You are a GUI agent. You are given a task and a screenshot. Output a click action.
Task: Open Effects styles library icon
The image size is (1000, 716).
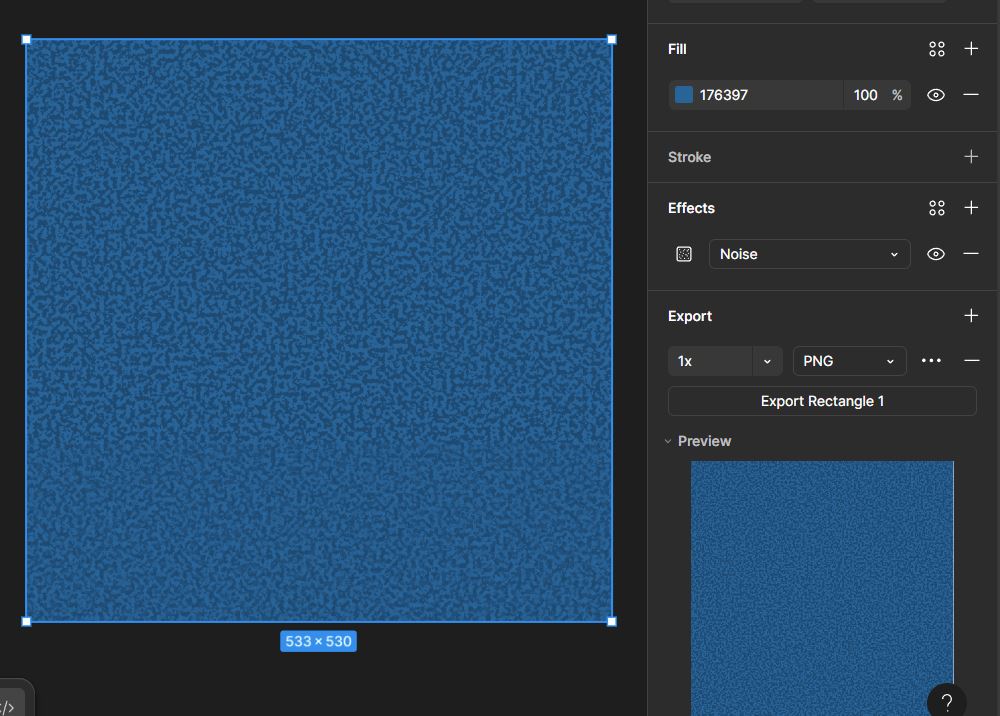[936, 208]
